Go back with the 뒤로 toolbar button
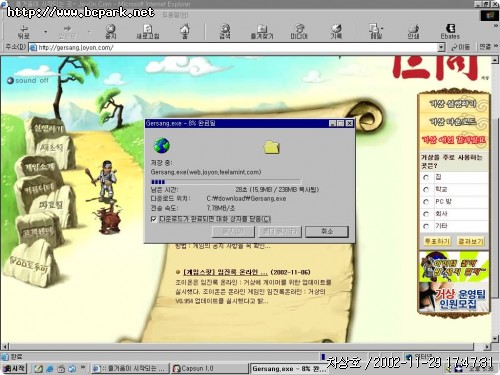Image resolution: width=500 pixels, height=375 pixels. 24,31
